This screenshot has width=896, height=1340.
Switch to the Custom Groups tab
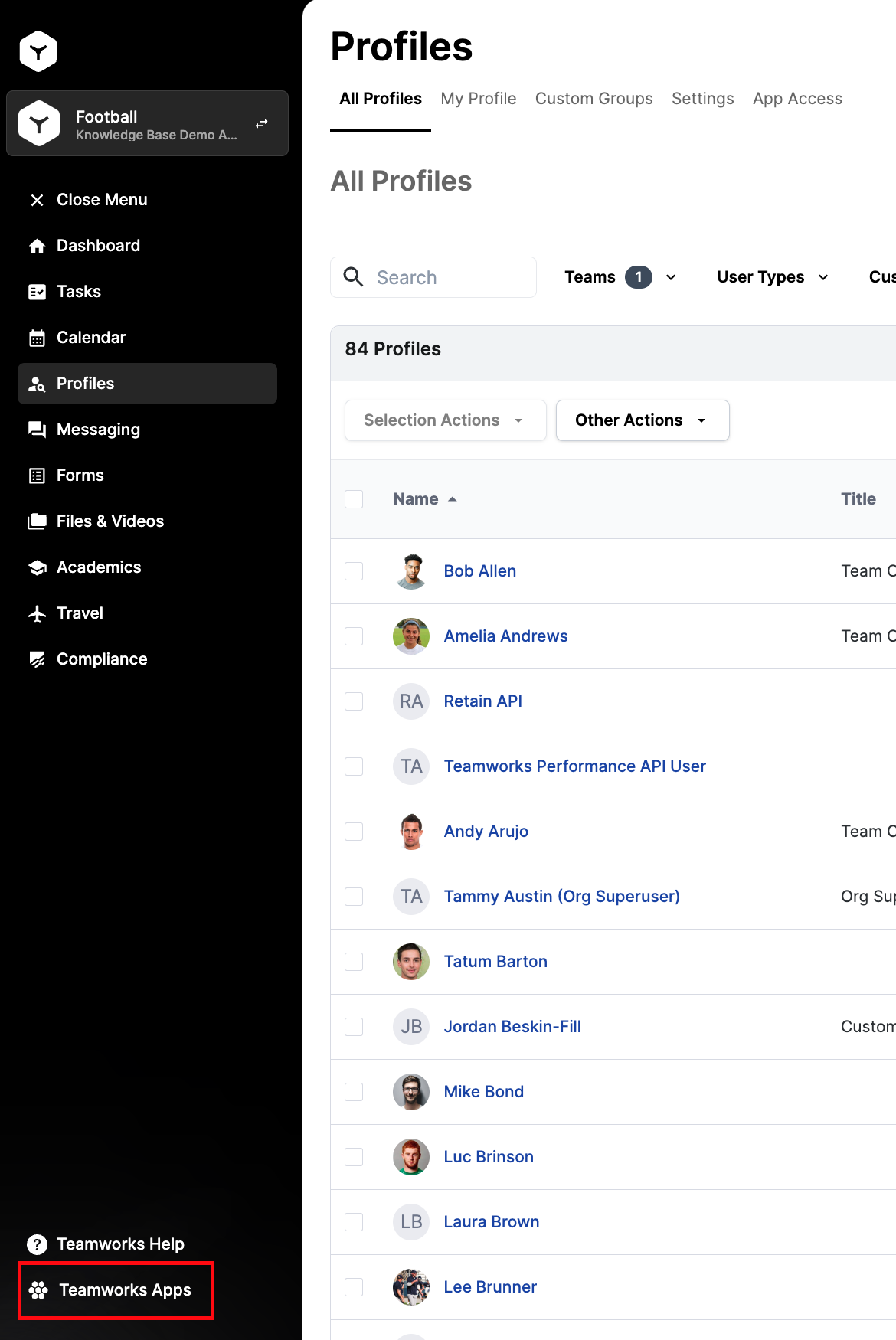[x=594, y=99]
